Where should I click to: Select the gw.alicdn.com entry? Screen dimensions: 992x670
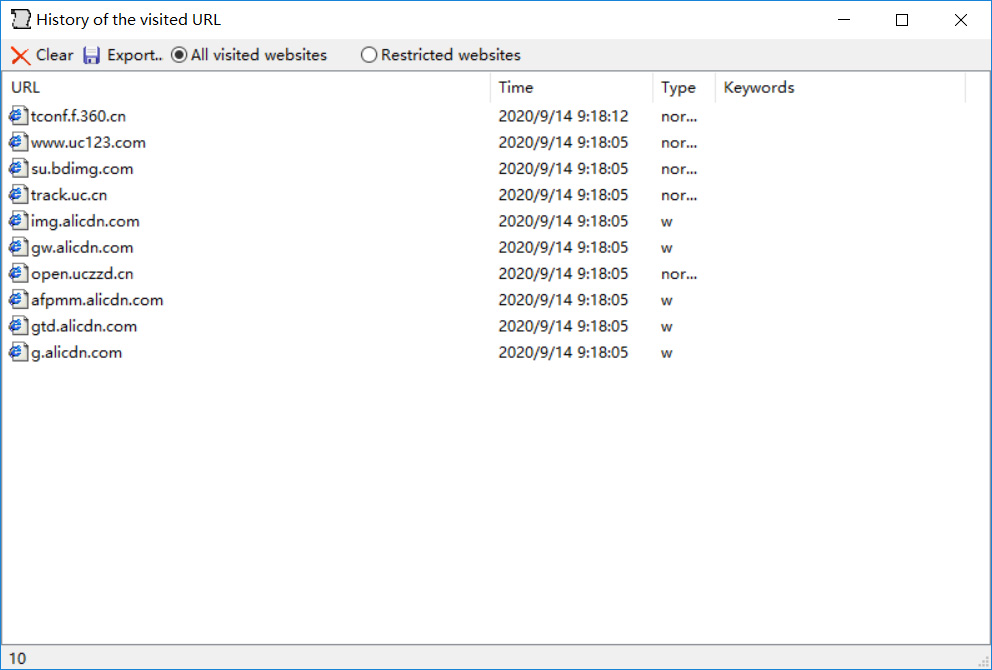click(x=82, y=247)
